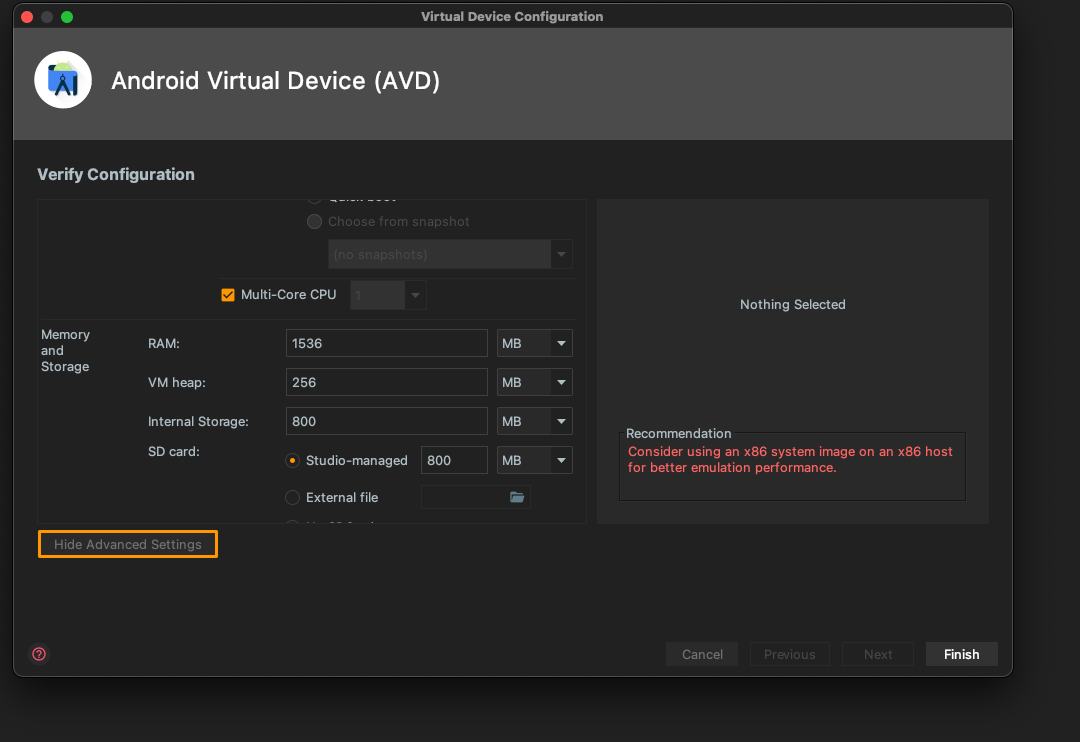Viewport: 1080px width, 742px height.
Task: Click the Next button
Action: (x=878, y=655)
